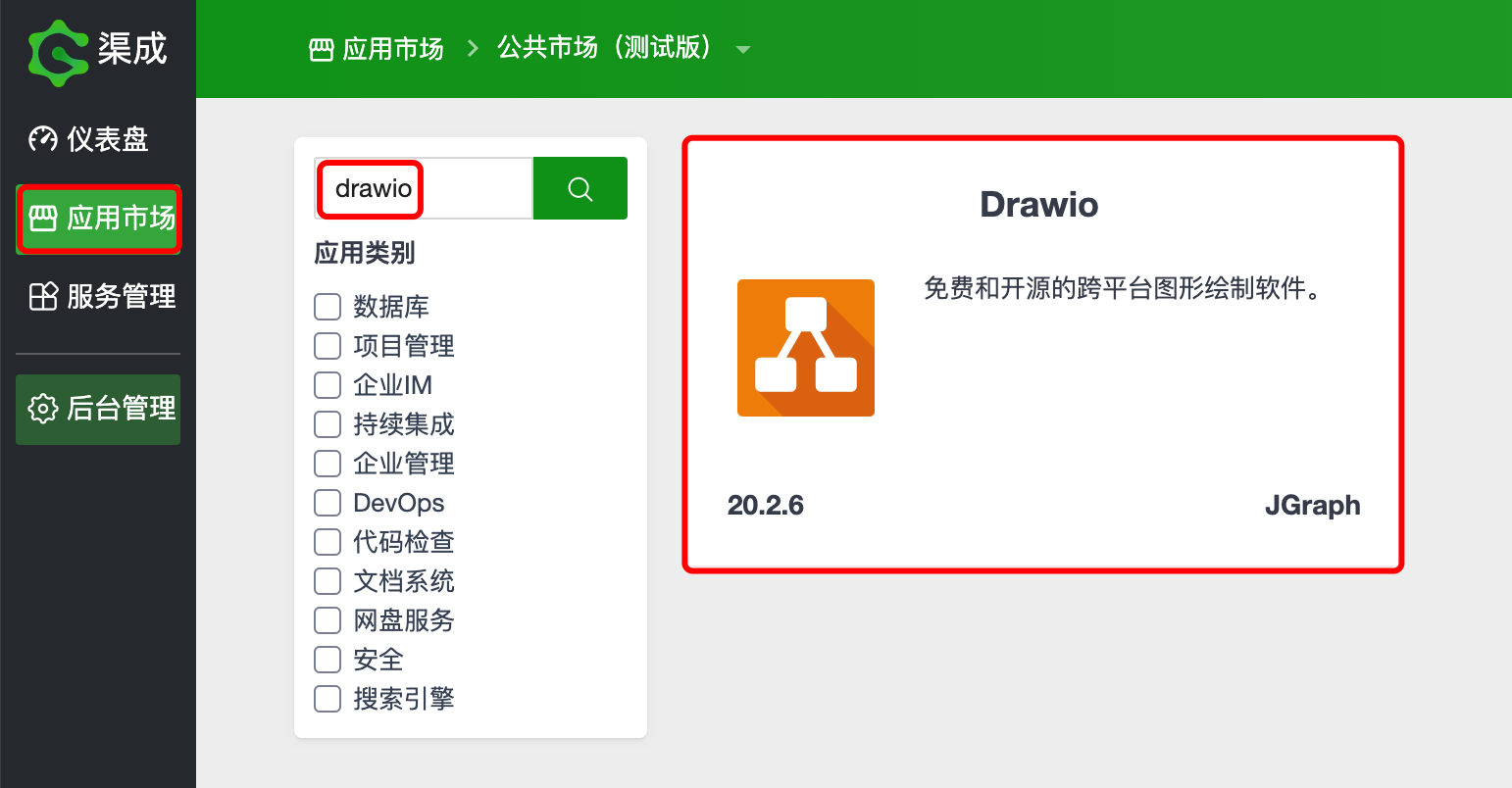
Task: Click the Drawio orange app icon
Action: [805, 348]
